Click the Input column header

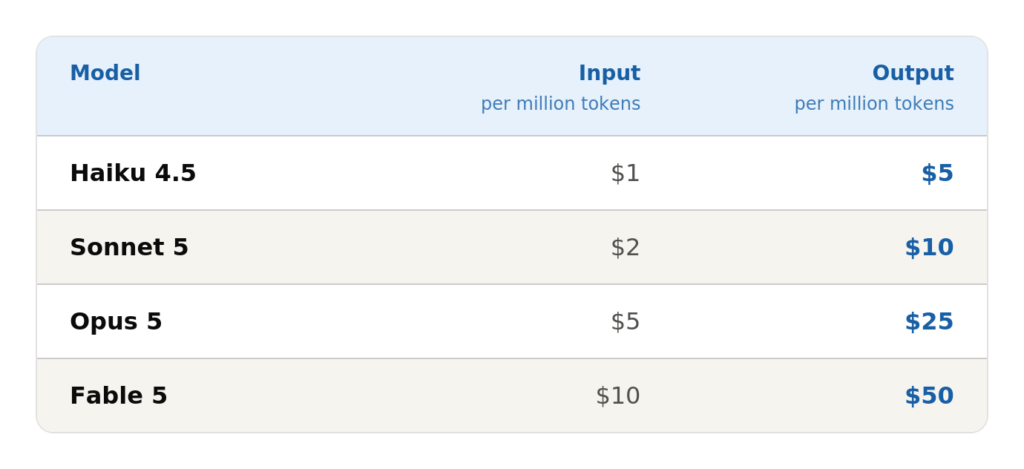click(x=609, y=73)
